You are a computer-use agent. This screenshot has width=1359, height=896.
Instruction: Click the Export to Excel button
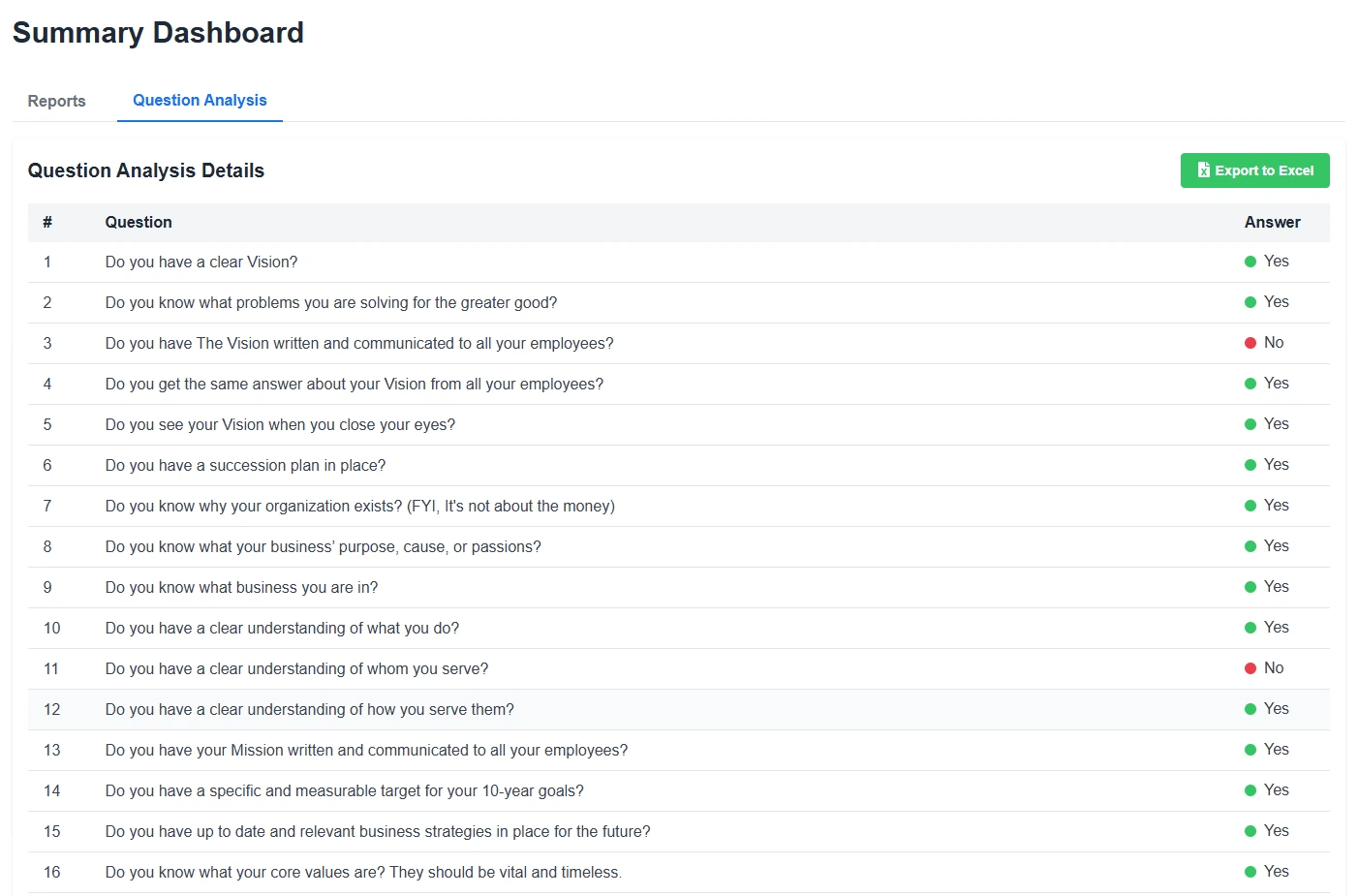[1254, 170]
